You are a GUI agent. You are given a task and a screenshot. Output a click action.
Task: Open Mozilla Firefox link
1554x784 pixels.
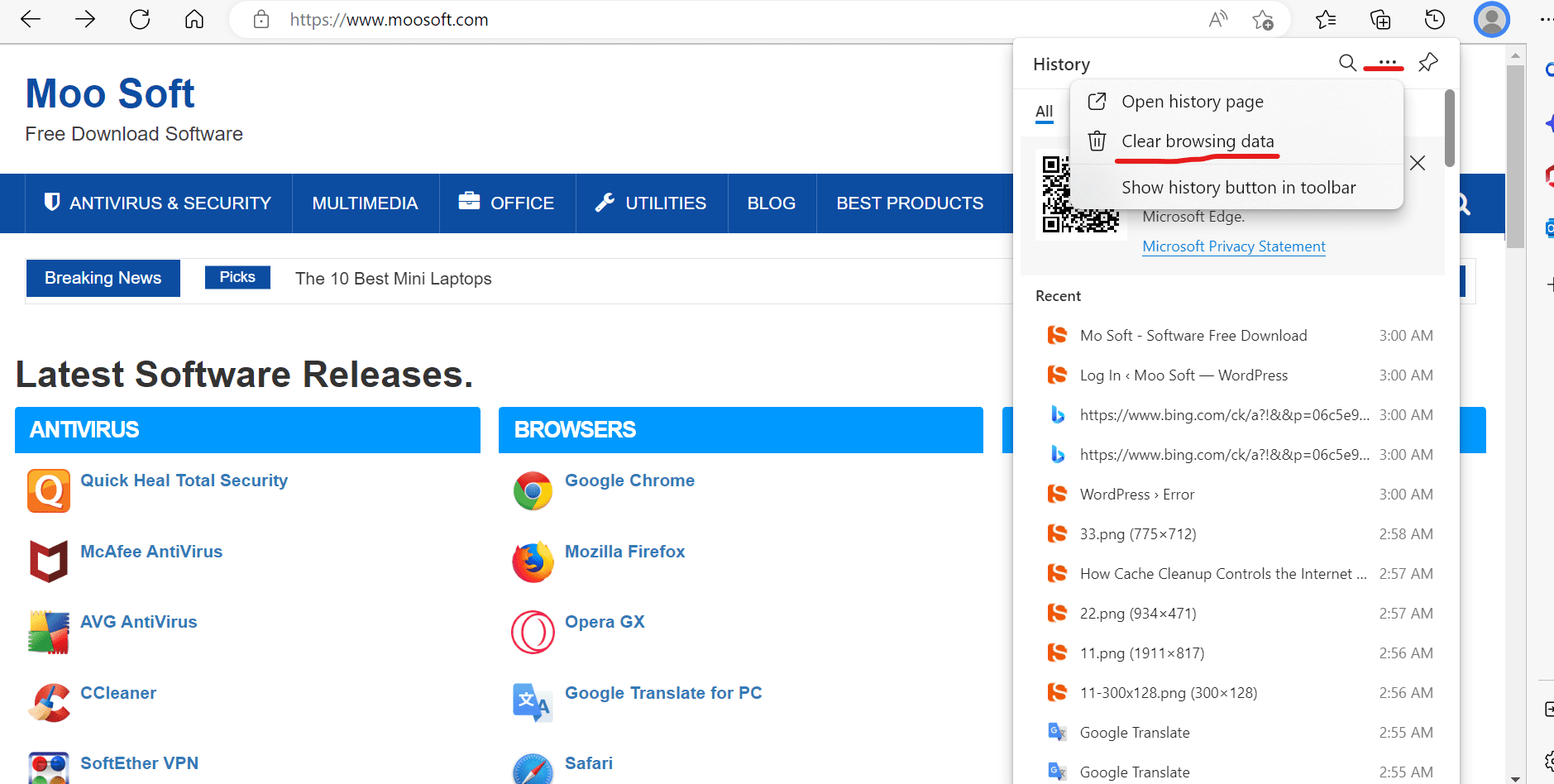coord(624,552)
